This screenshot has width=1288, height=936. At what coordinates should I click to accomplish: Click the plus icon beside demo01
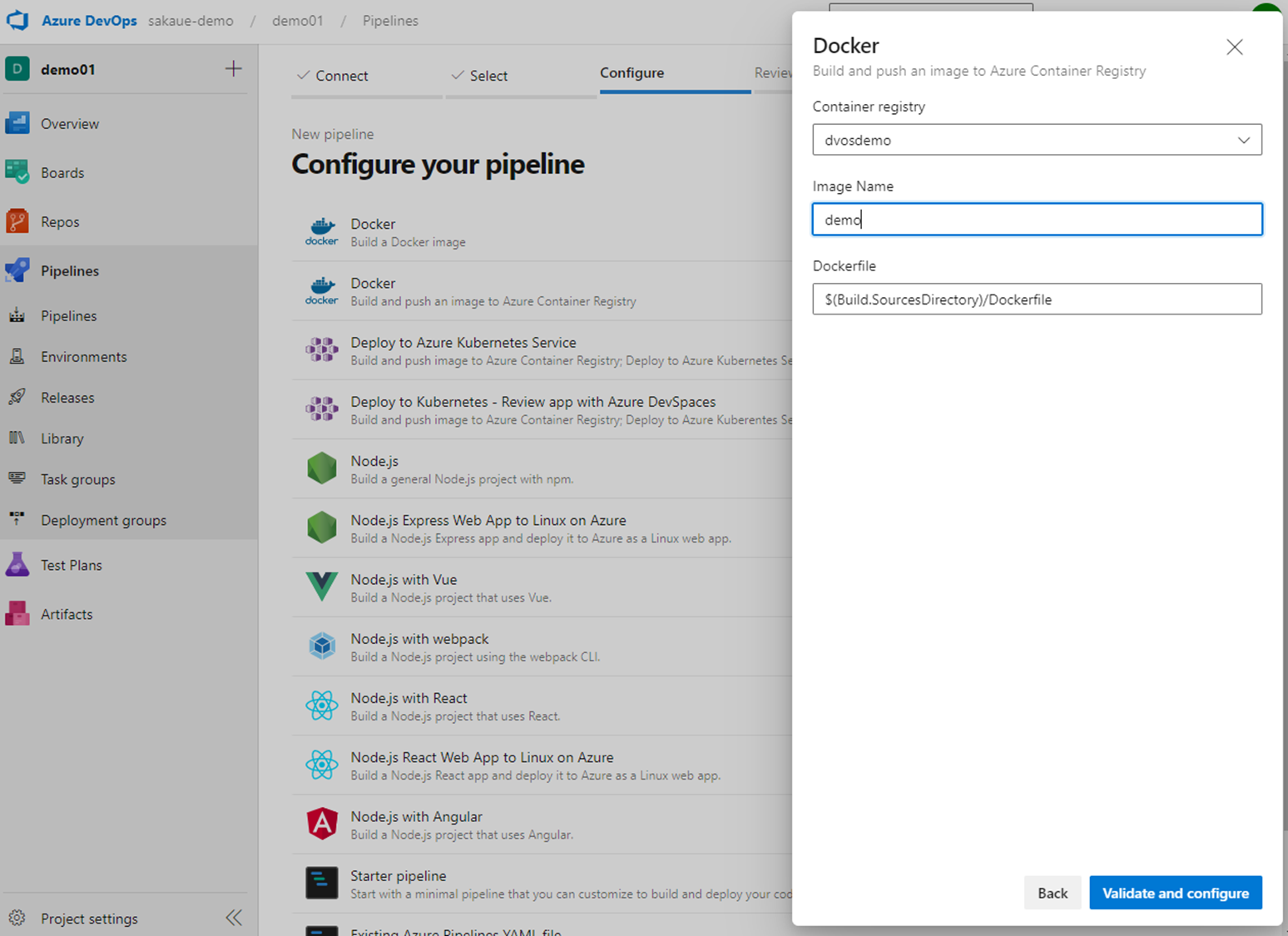coord(234,69)
